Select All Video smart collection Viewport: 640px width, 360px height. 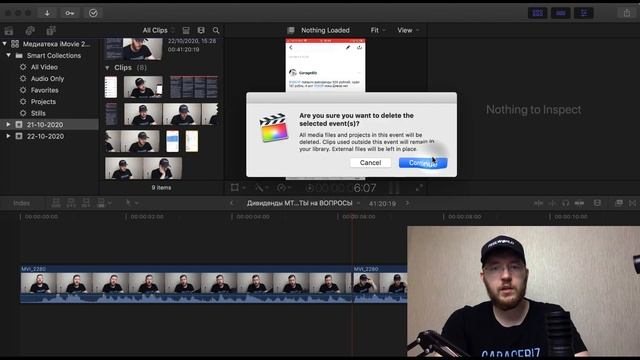[44, 67]
